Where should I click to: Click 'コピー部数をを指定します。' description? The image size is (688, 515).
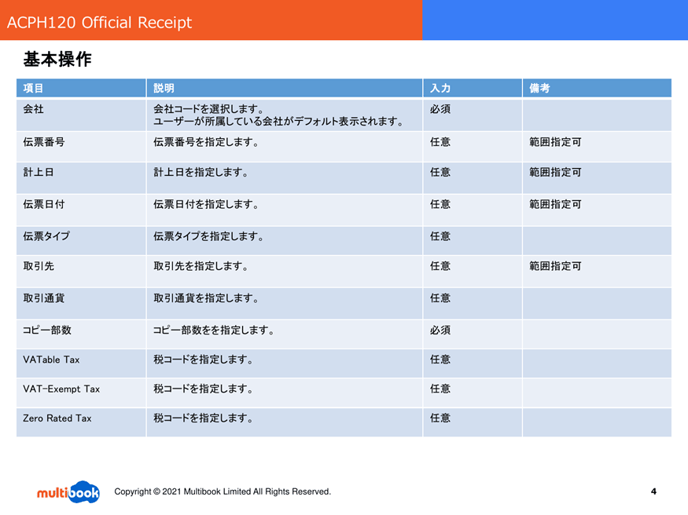point(214,330)
